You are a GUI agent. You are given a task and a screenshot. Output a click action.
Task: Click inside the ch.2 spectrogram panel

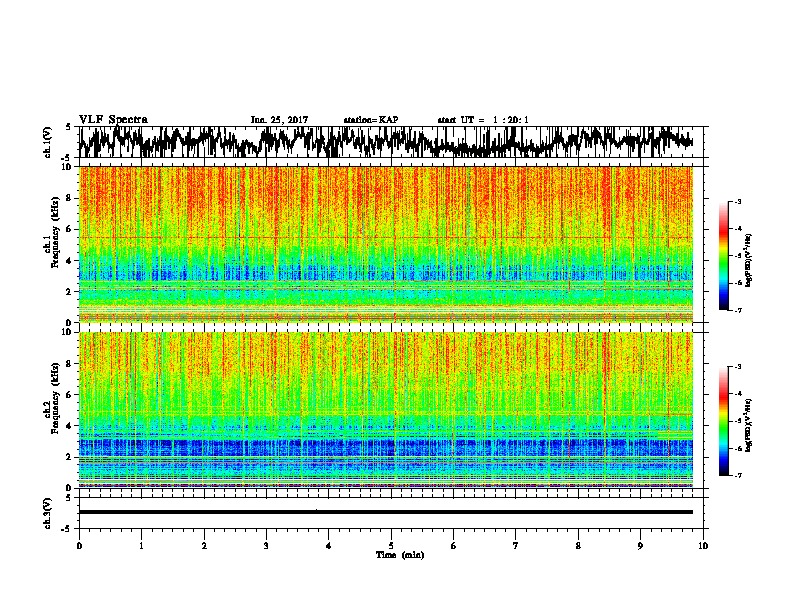(x=386, y=410)
